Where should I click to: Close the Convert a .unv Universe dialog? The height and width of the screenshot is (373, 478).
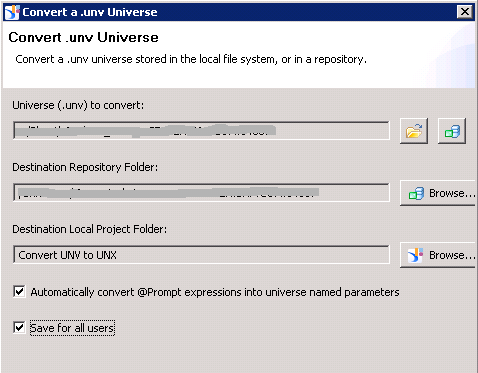(465, 12)
